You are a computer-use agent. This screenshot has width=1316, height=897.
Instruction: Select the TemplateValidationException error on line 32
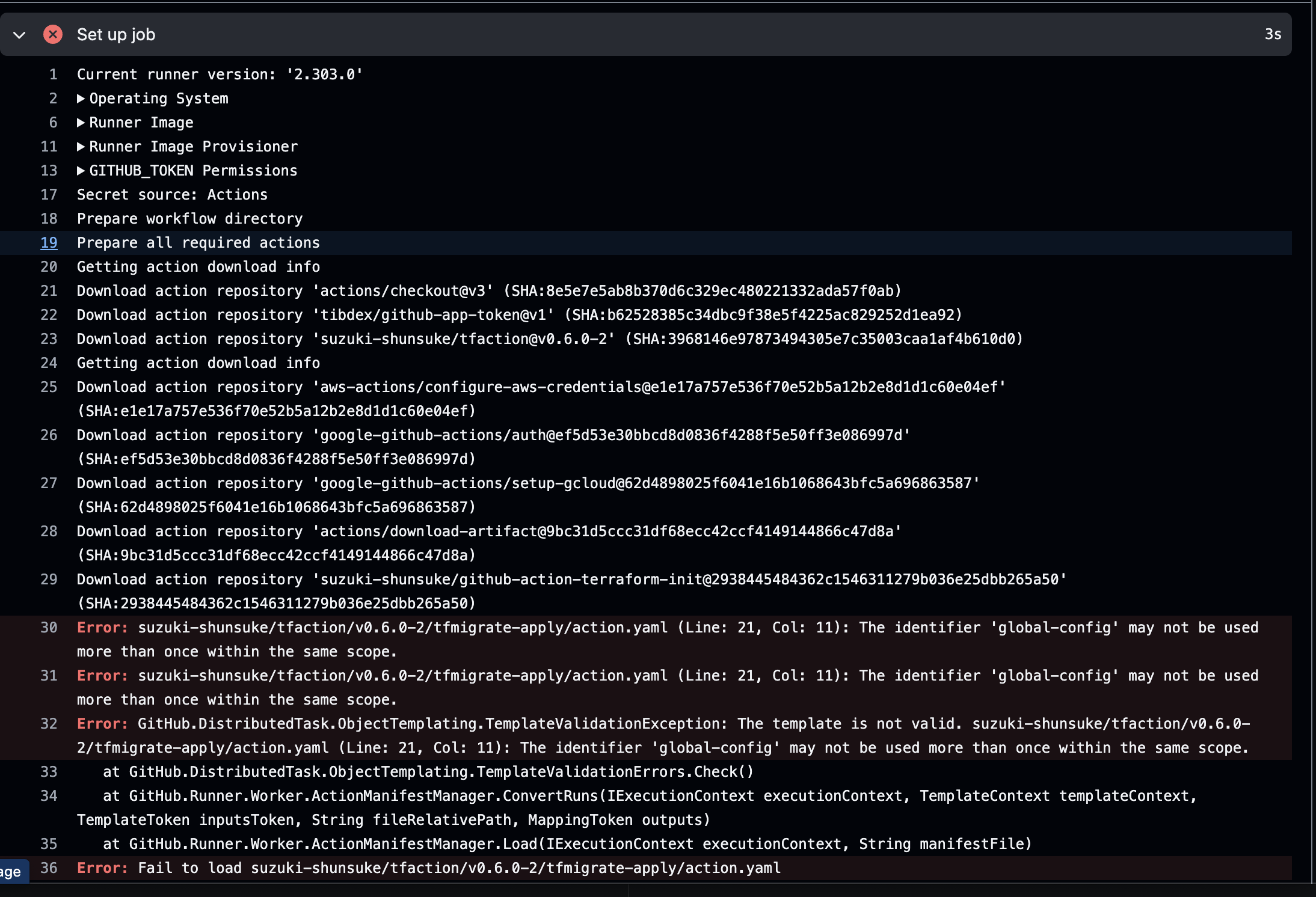(x=421, y=723)
